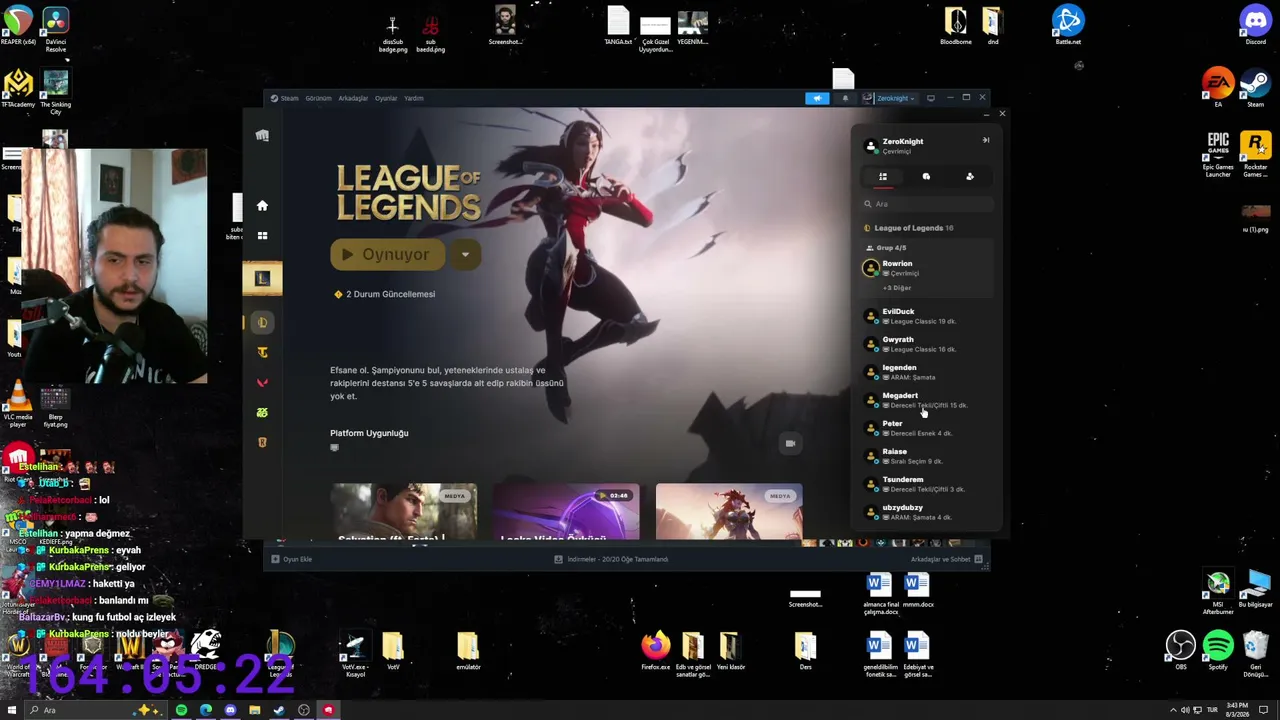Open the Görünüm menu in Steam

click(x=318, y=98)
